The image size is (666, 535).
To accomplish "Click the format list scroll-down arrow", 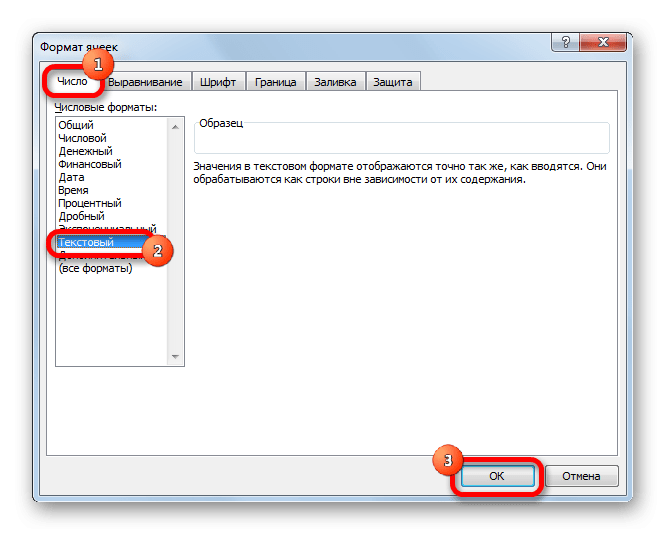I will [x=175, y=357].
